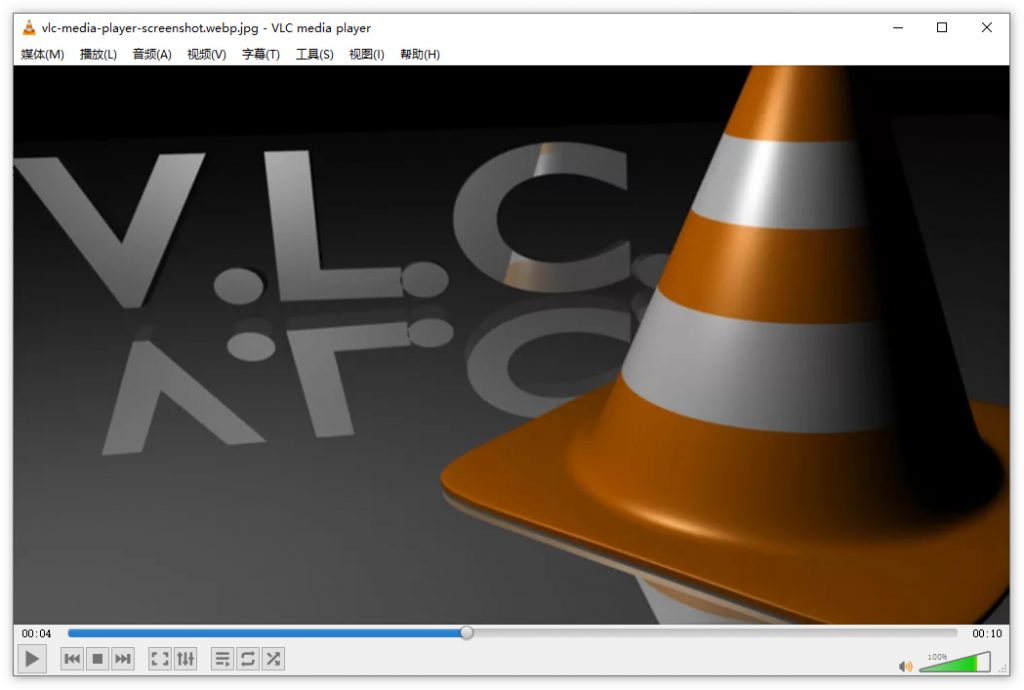The width and height of the screenshot is (1024, 690).
Task: Skip to next media track
Action: (123, 659)
